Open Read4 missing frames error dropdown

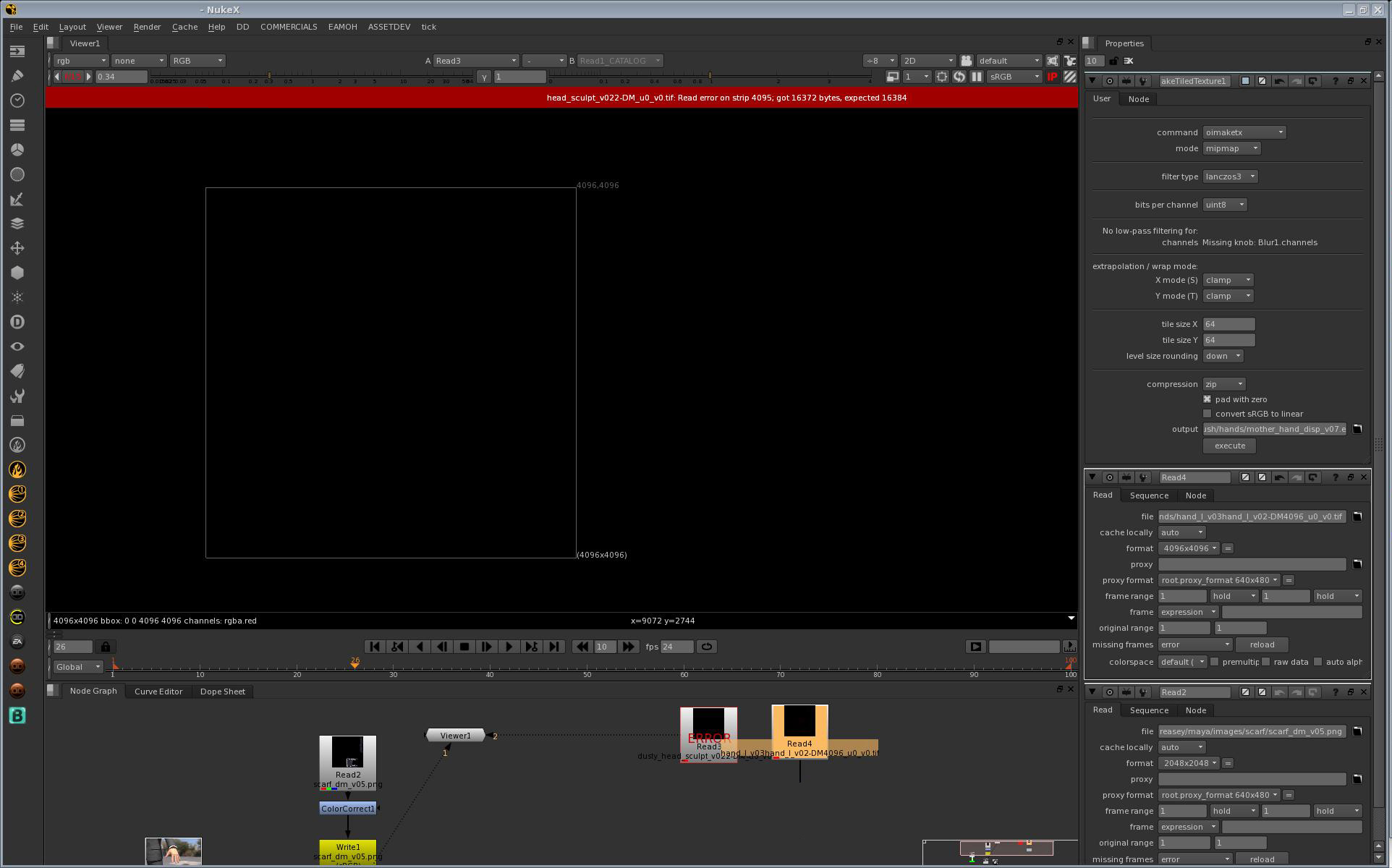[x=1194, y=644]
